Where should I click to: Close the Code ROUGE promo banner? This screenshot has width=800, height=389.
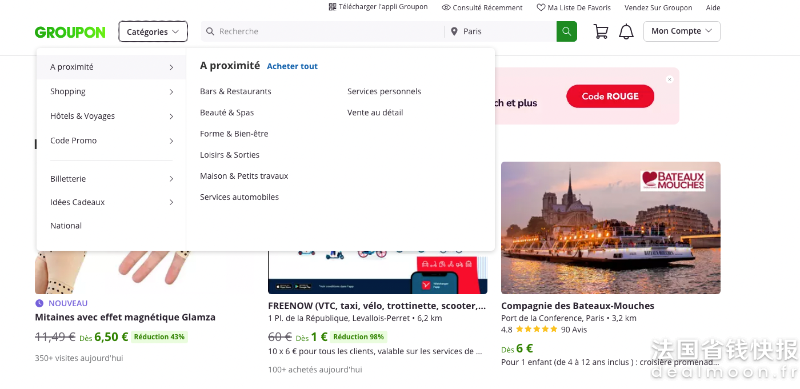pos(669,79)
